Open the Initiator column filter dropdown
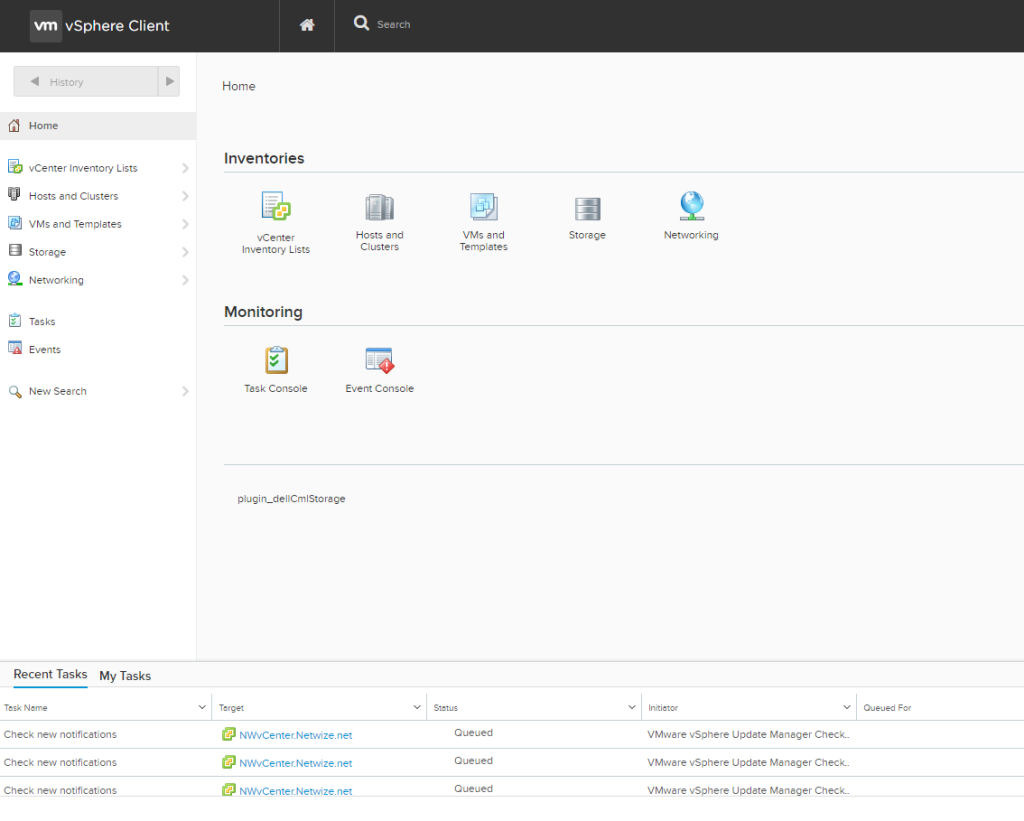The width and height of the screenshot is (1024, 821). pyautogui.click(x=847, y=707)
